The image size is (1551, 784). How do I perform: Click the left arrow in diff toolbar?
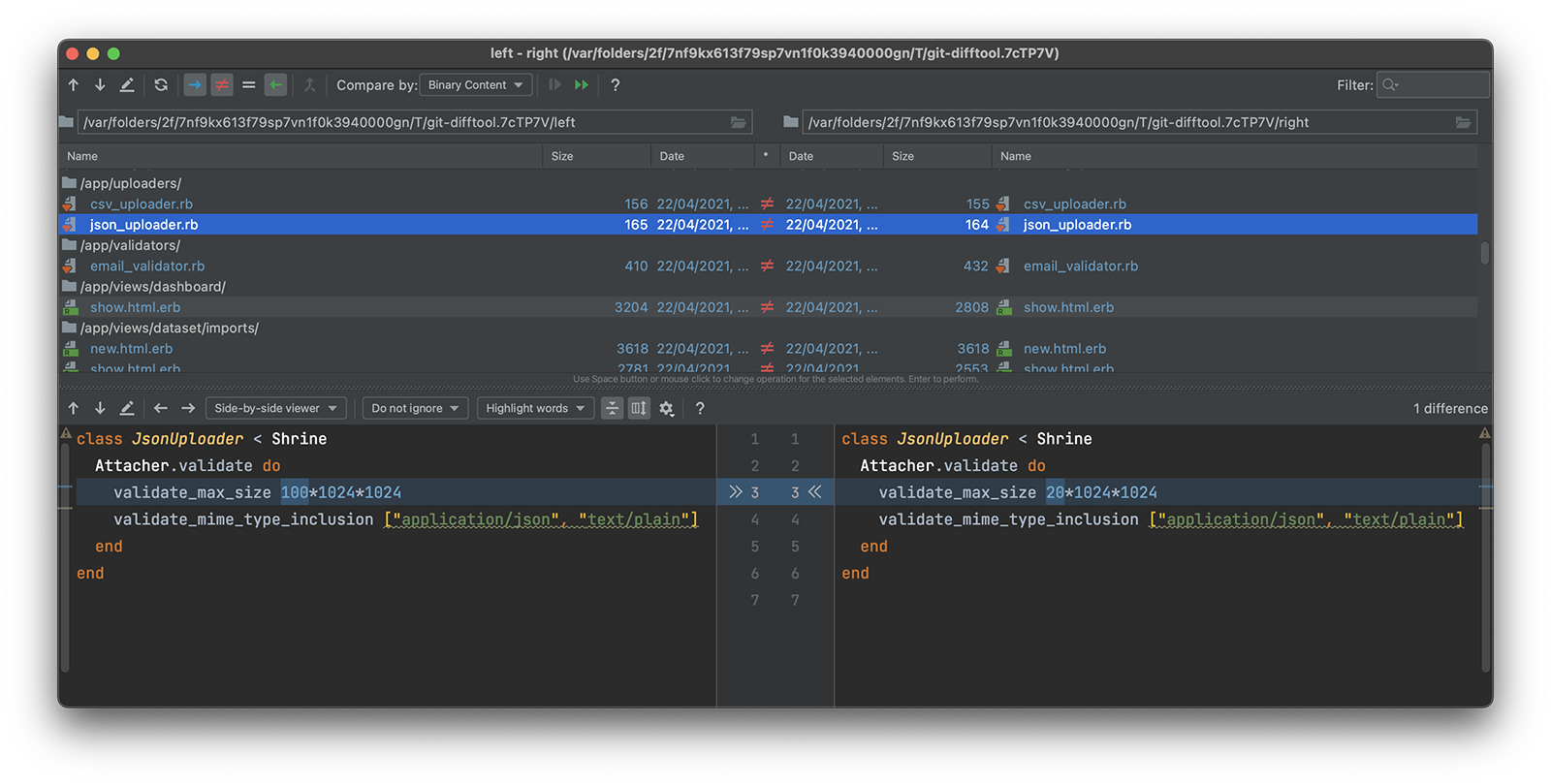click(161, 409)
